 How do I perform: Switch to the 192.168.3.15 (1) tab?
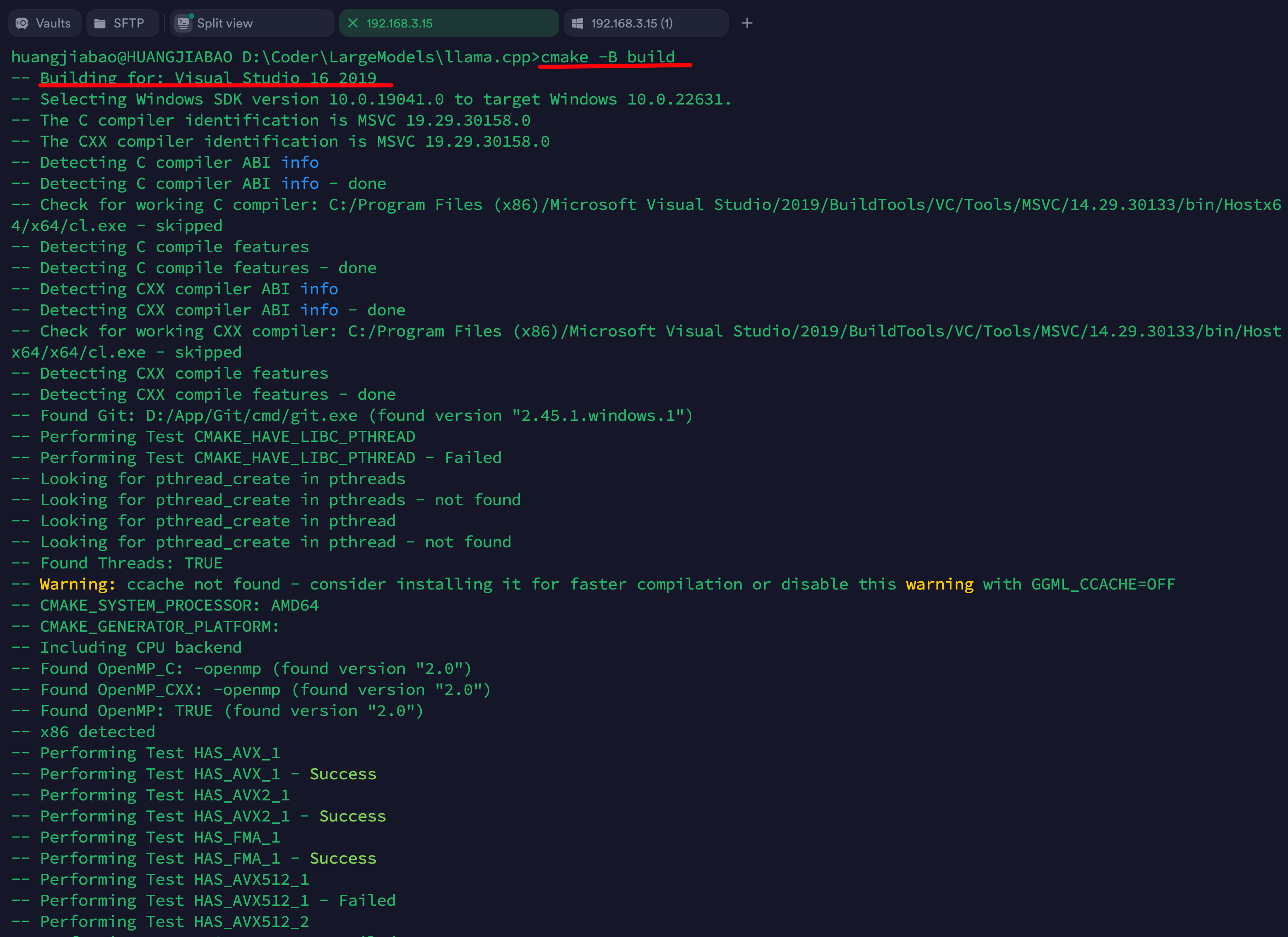(646, 23)
